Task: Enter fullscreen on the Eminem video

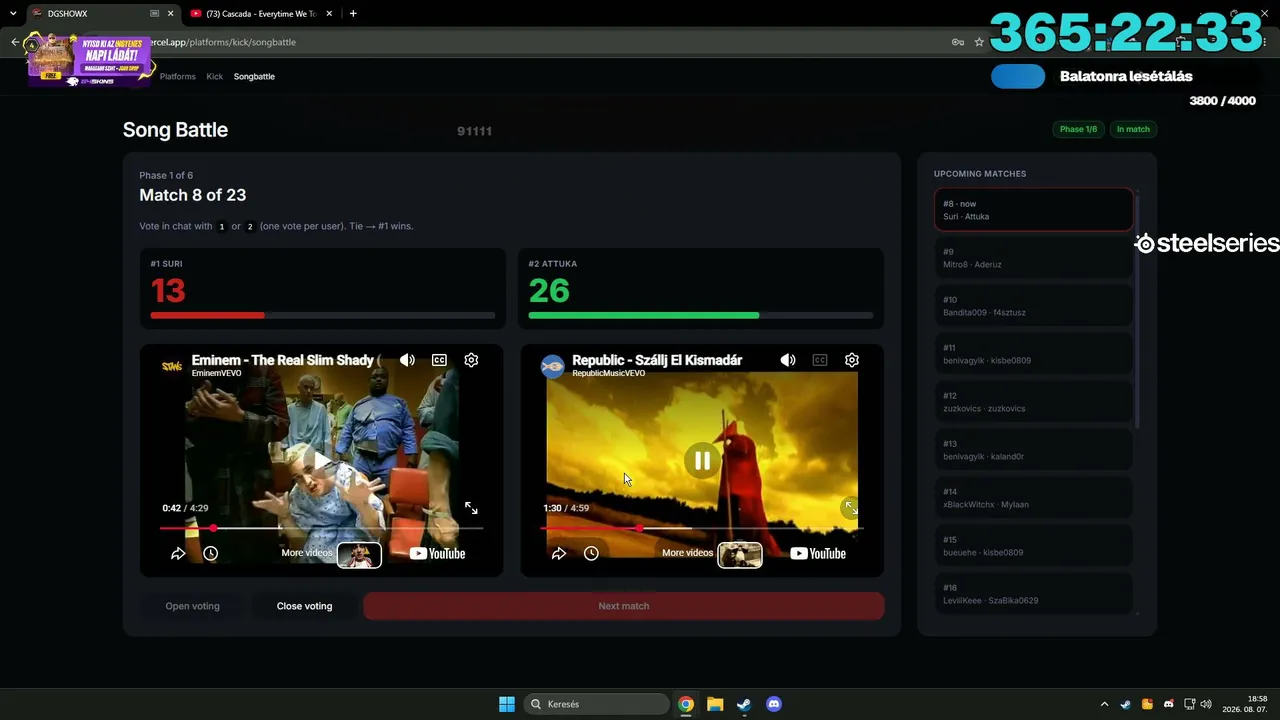Action: (x=471, y=508)
